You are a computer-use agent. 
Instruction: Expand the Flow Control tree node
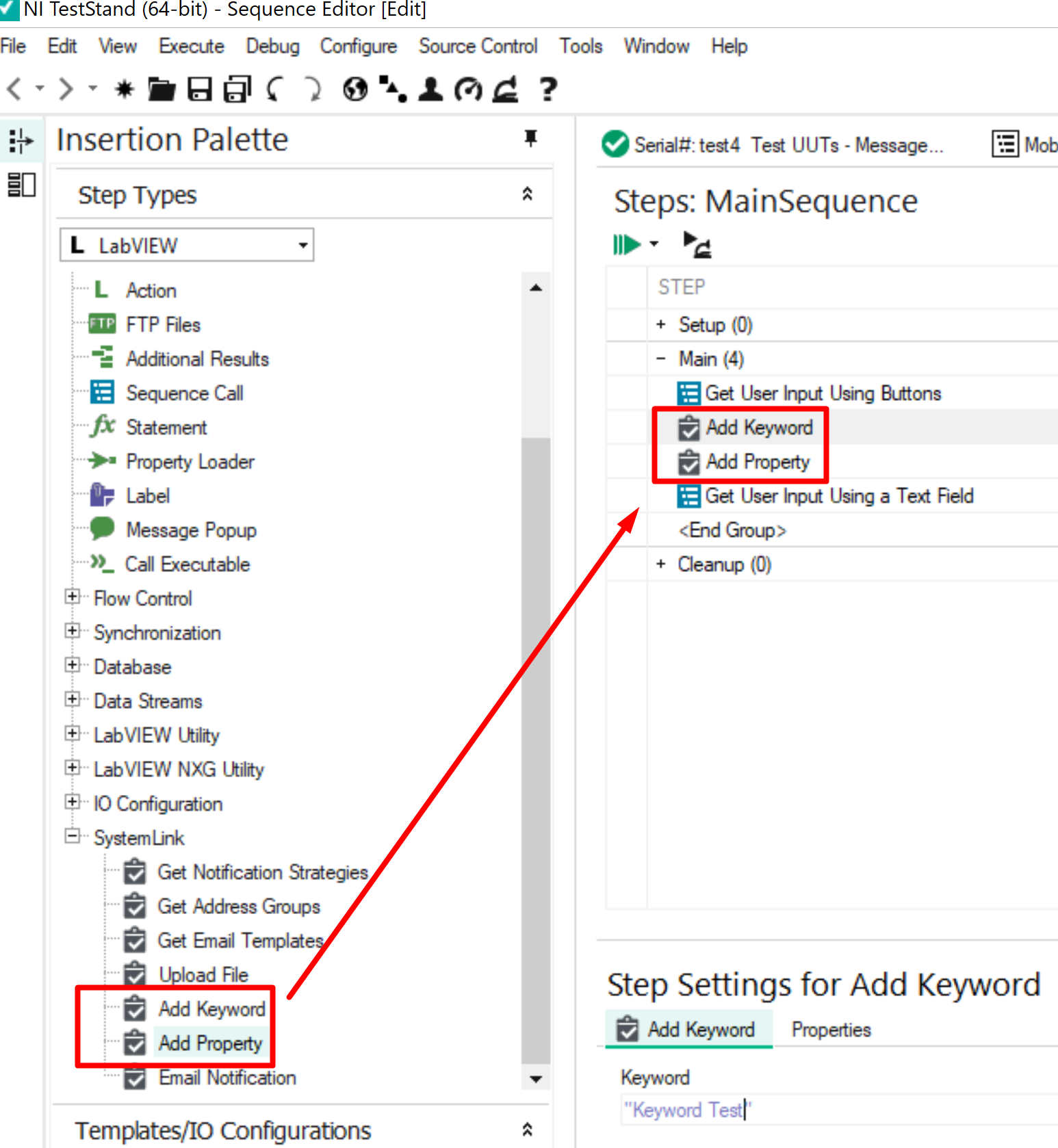72,597
